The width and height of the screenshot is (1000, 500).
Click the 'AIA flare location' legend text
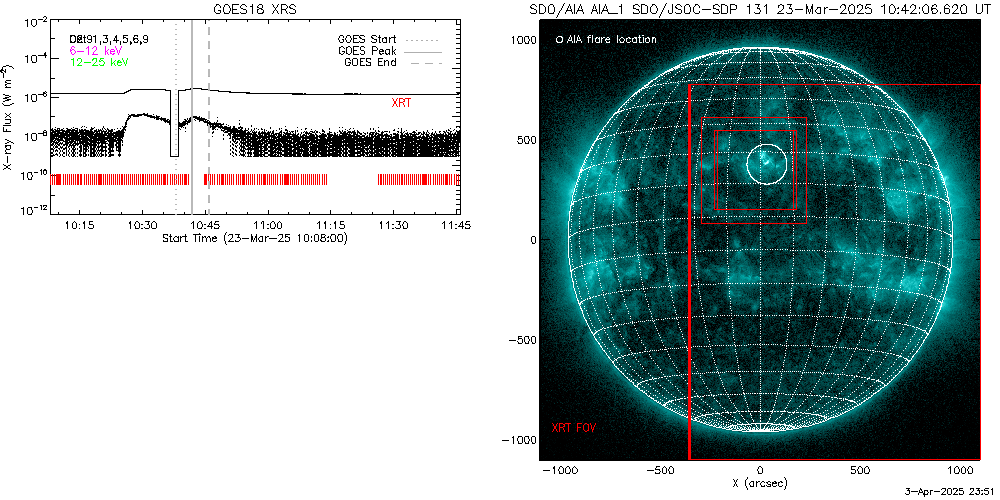[x=610, y=40]
